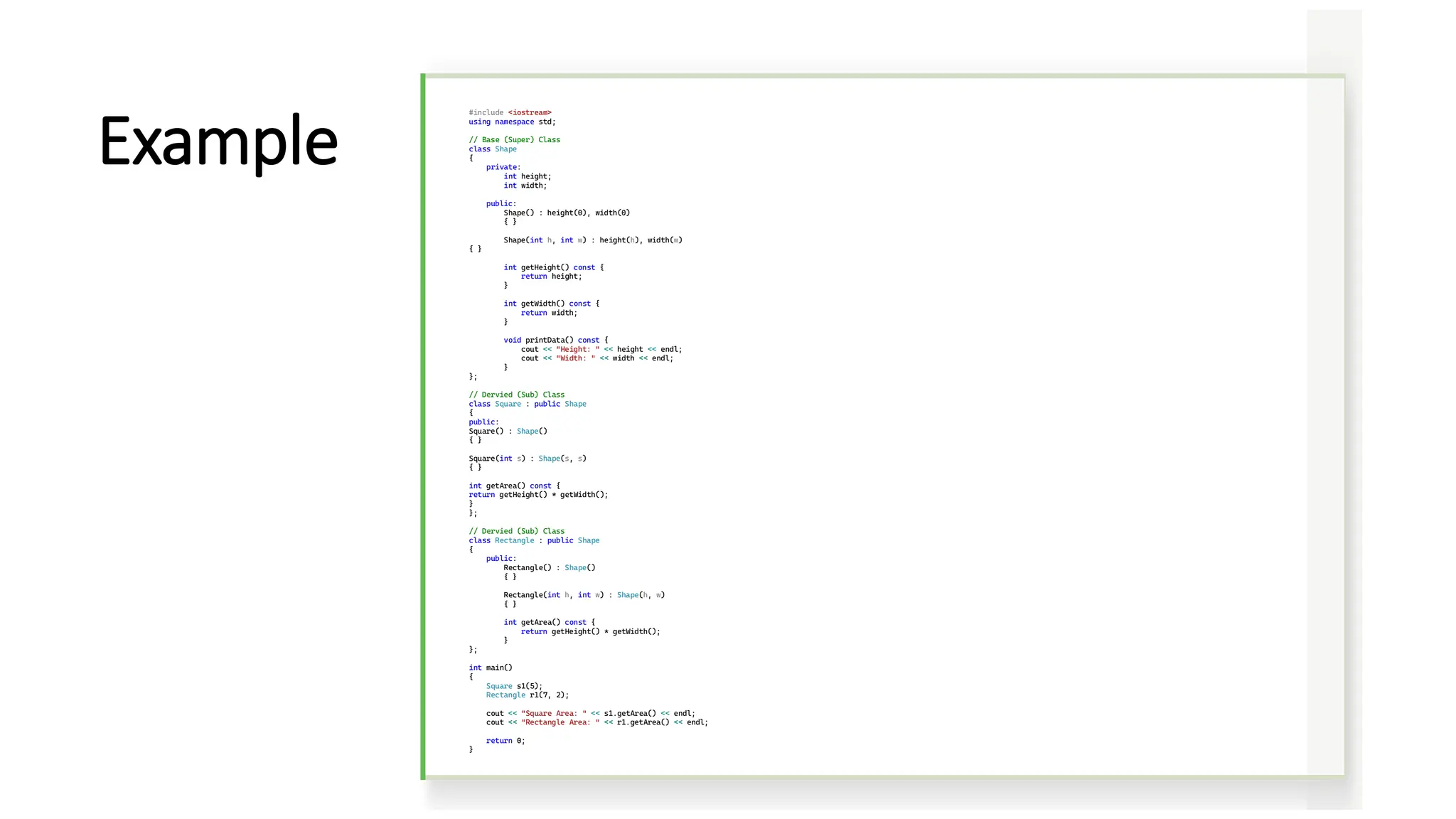Click the "void printData() const {" line
Screen dimensions: 1456x819
556,340
